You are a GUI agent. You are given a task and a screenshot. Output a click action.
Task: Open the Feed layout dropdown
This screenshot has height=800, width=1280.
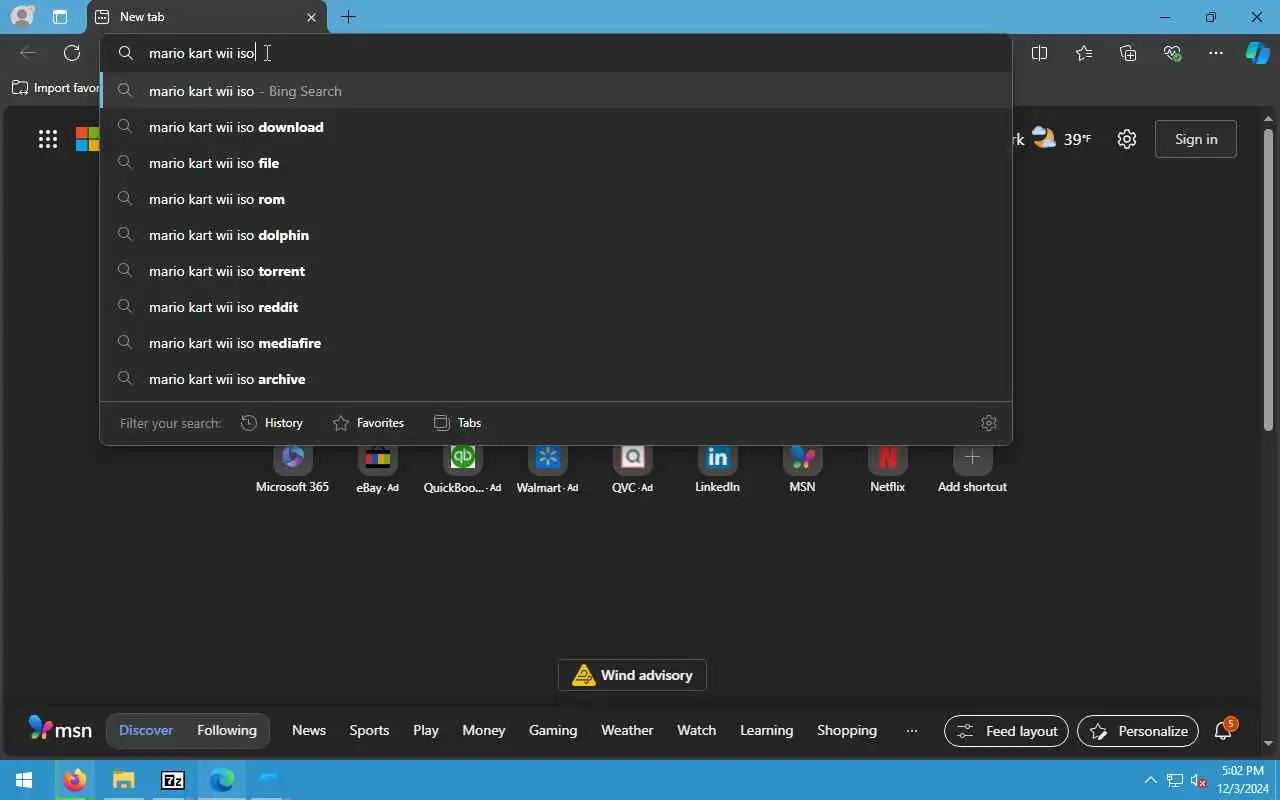pos(1006,731)
